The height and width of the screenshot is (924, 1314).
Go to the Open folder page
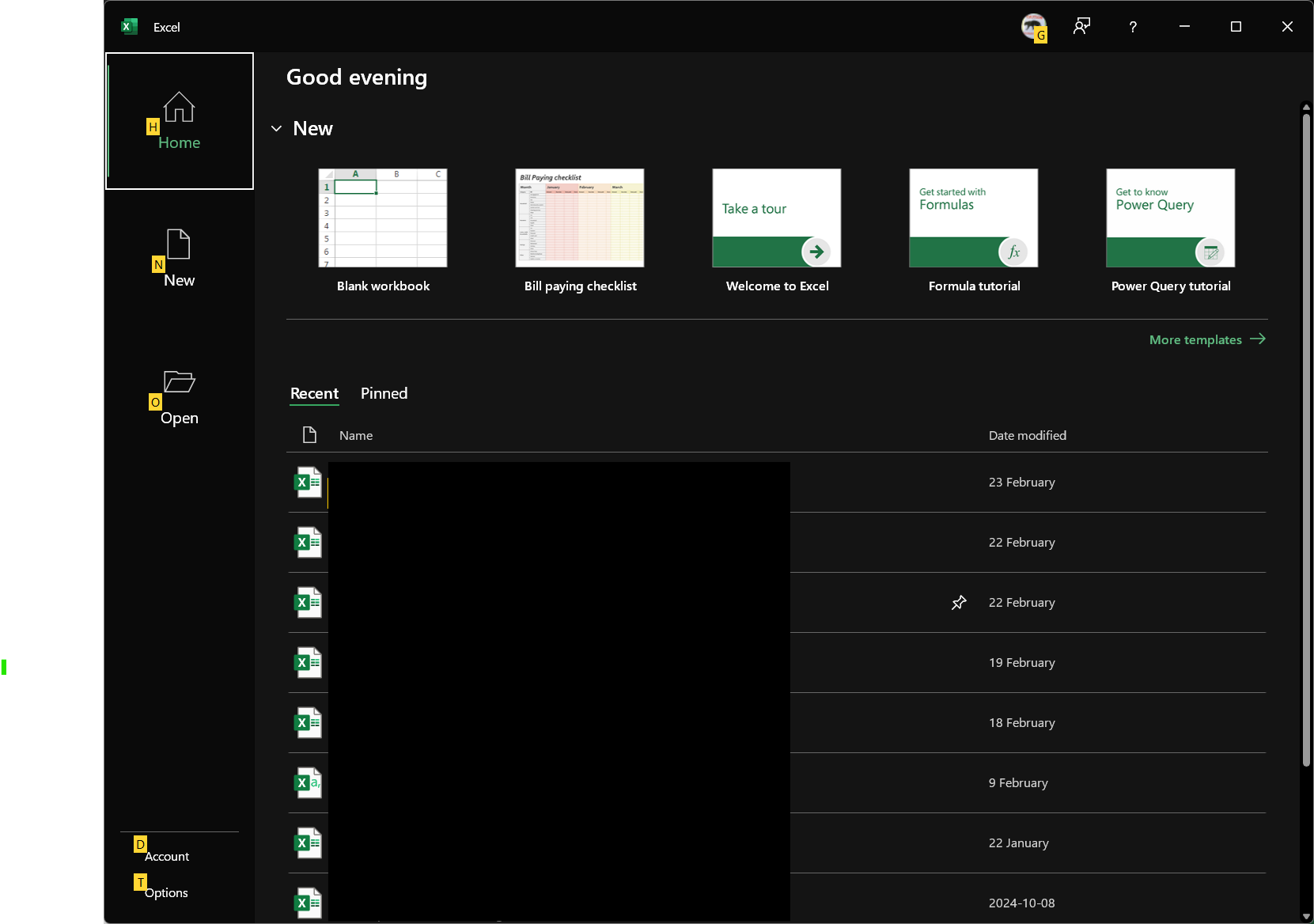point(180,396)
